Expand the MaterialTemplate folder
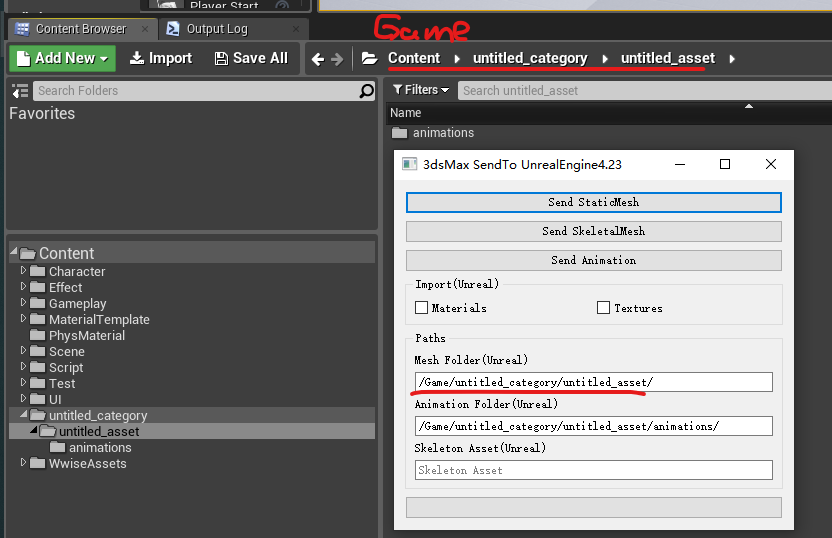Screen dimensions: 832x538 [23, 318]
